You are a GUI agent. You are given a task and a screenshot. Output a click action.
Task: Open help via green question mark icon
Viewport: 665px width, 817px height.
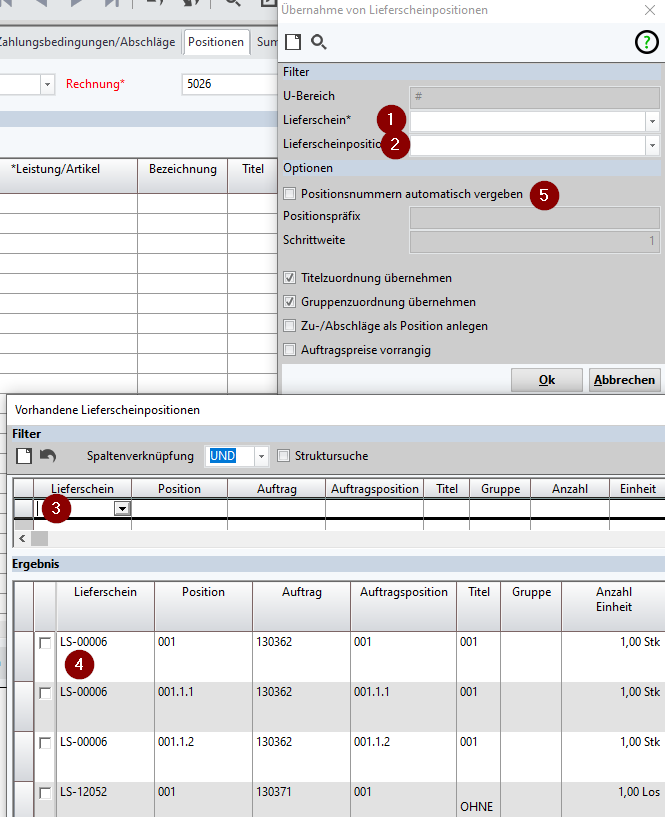coord(646,42)
